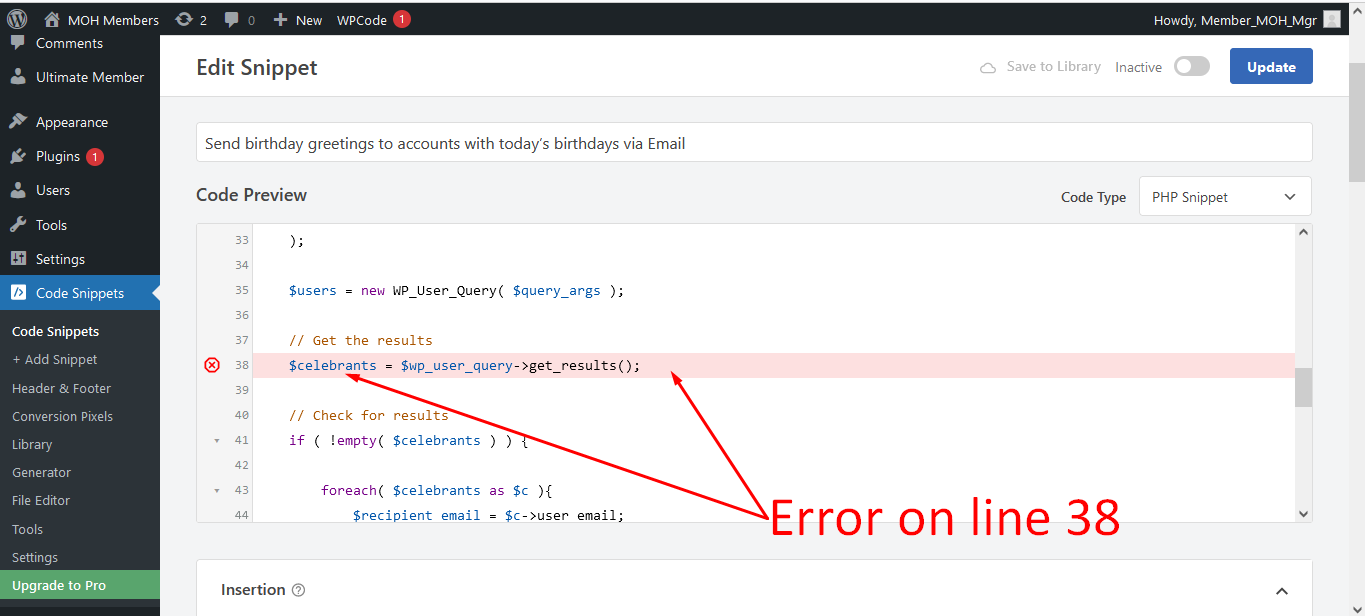Open the updates icon showing 2

coord(183,20)
